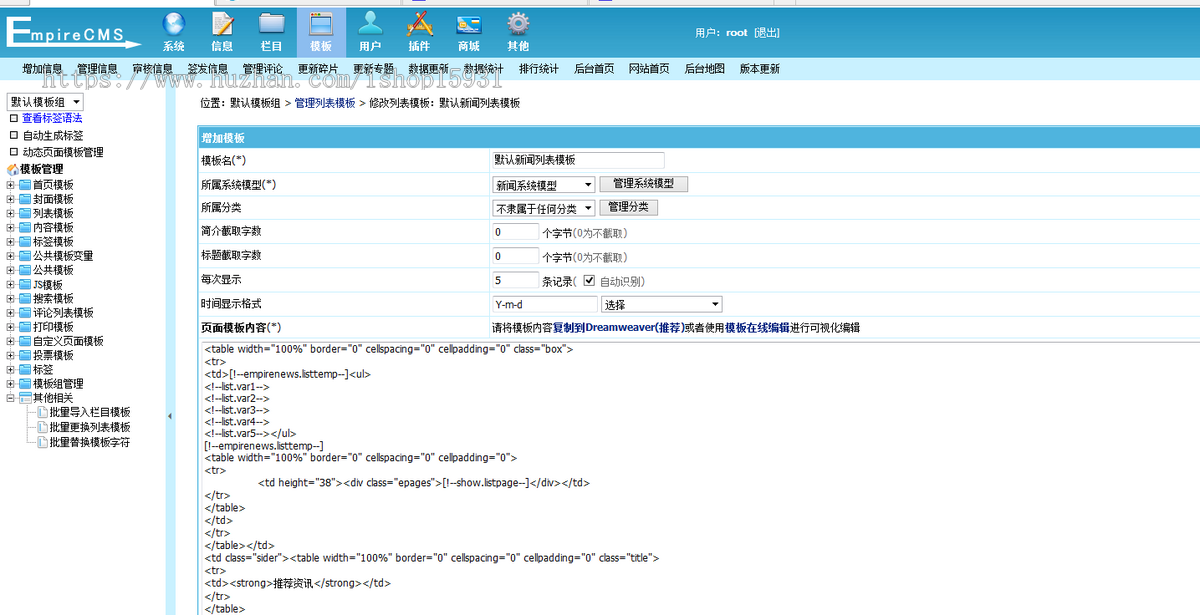Open the 查看标签语法 link

tap(52, 118)
